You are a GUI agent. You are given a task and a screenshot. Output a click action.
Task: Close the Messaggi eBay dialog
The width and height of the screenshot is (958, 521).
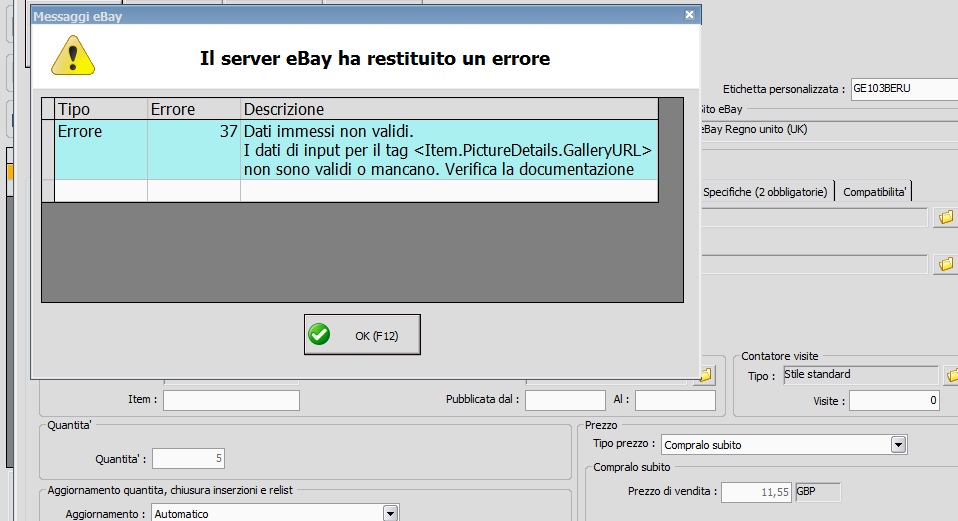689,15
